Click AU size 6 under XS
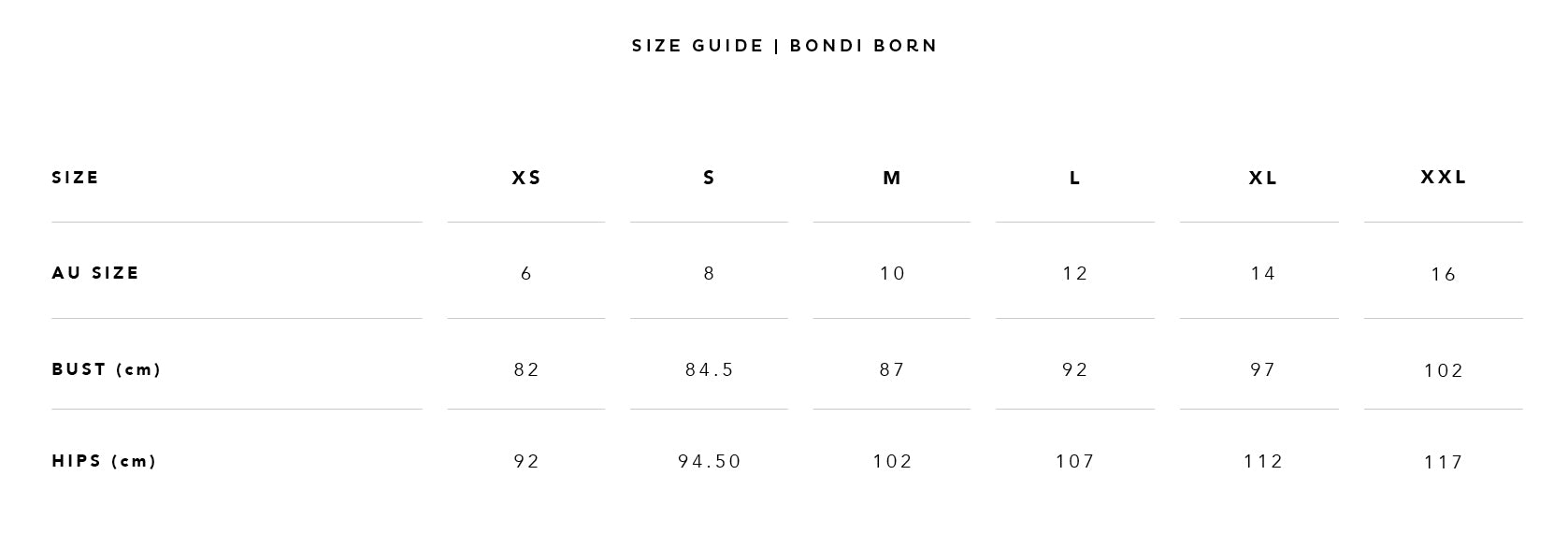Image resolution: width=1568 pixels, height=533 pixels. pyautogui.click(x=526, y=273)
